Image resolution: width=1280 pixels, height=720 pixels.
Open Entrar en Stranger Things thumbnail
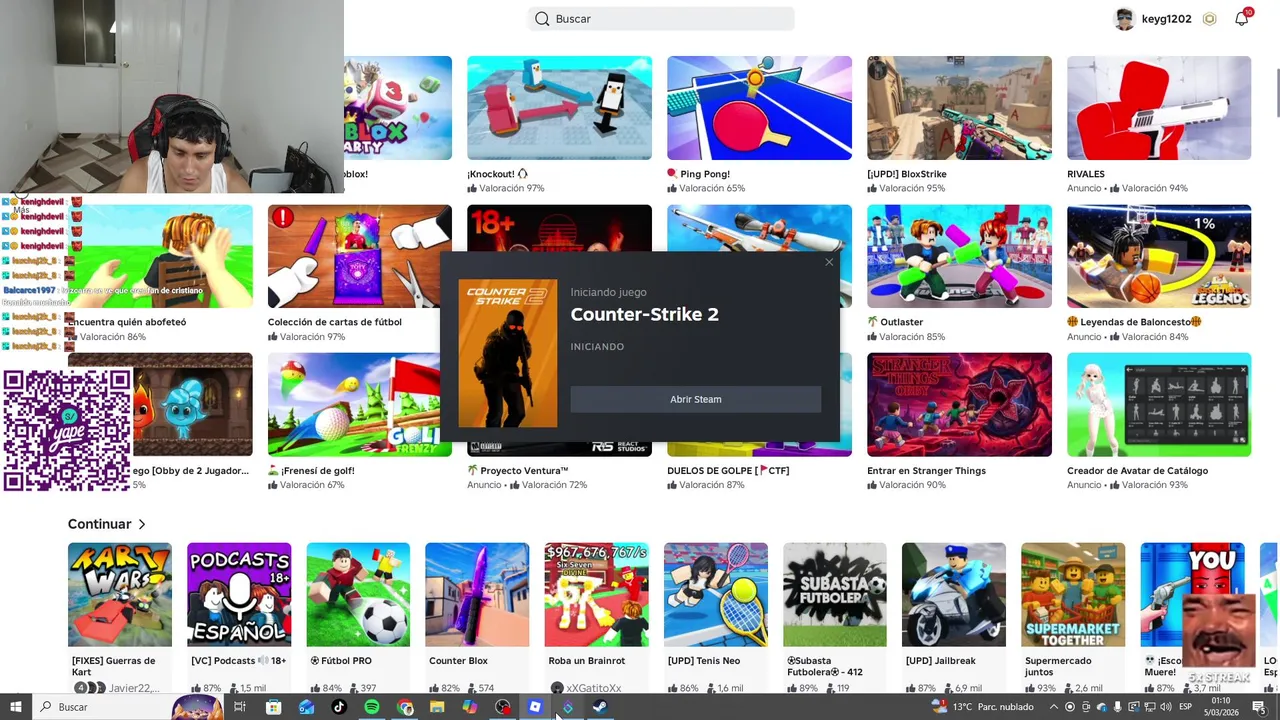[959, 405]
